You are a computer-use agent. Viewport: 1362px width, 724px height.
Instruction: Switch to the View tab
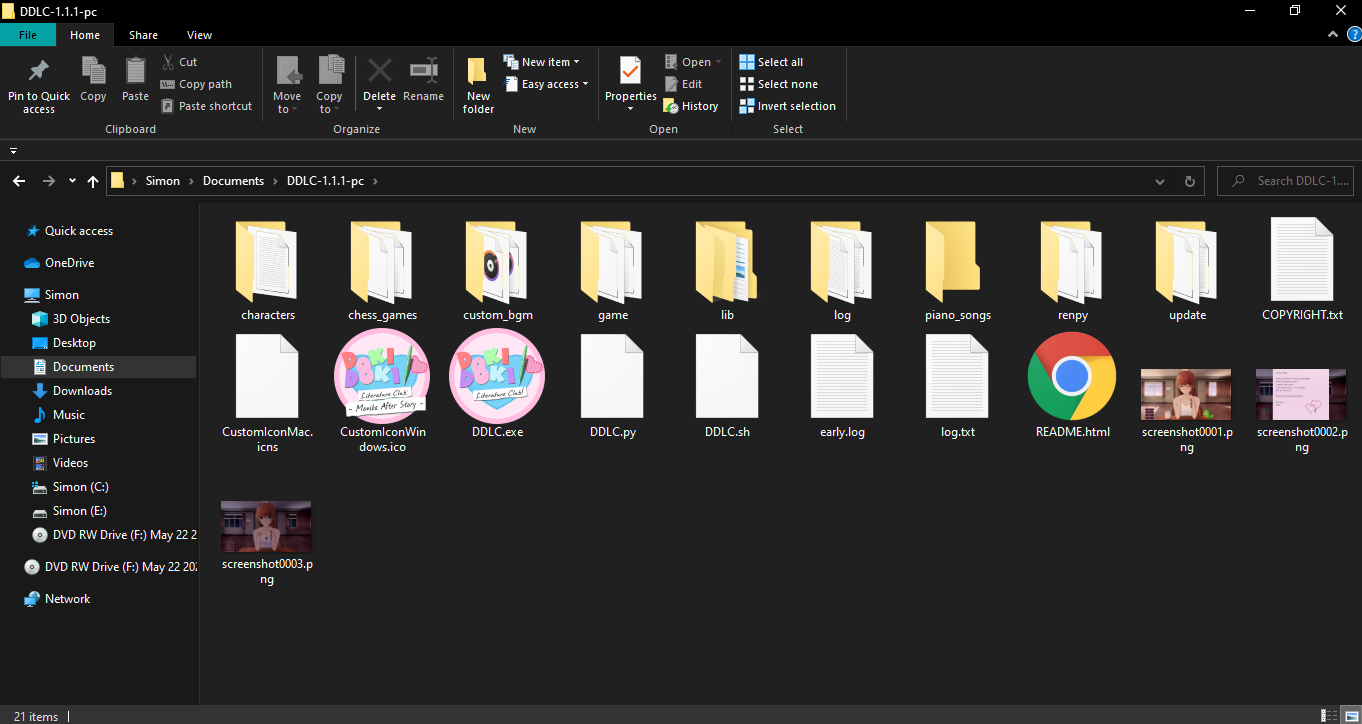[198, 34]
